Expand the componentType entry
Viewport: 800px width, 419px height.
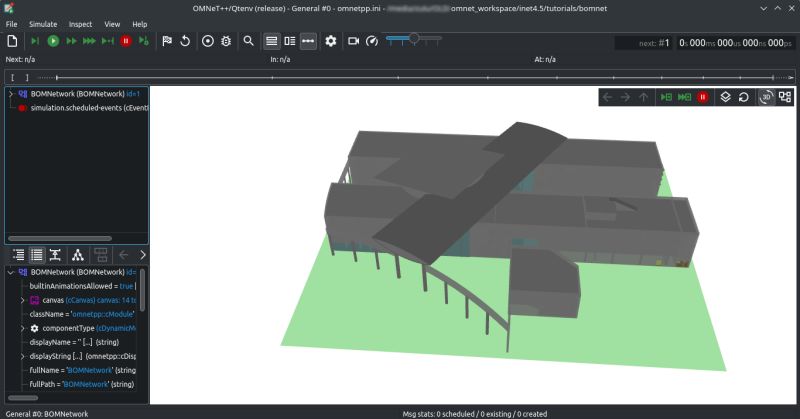click(x=22, y=329)
